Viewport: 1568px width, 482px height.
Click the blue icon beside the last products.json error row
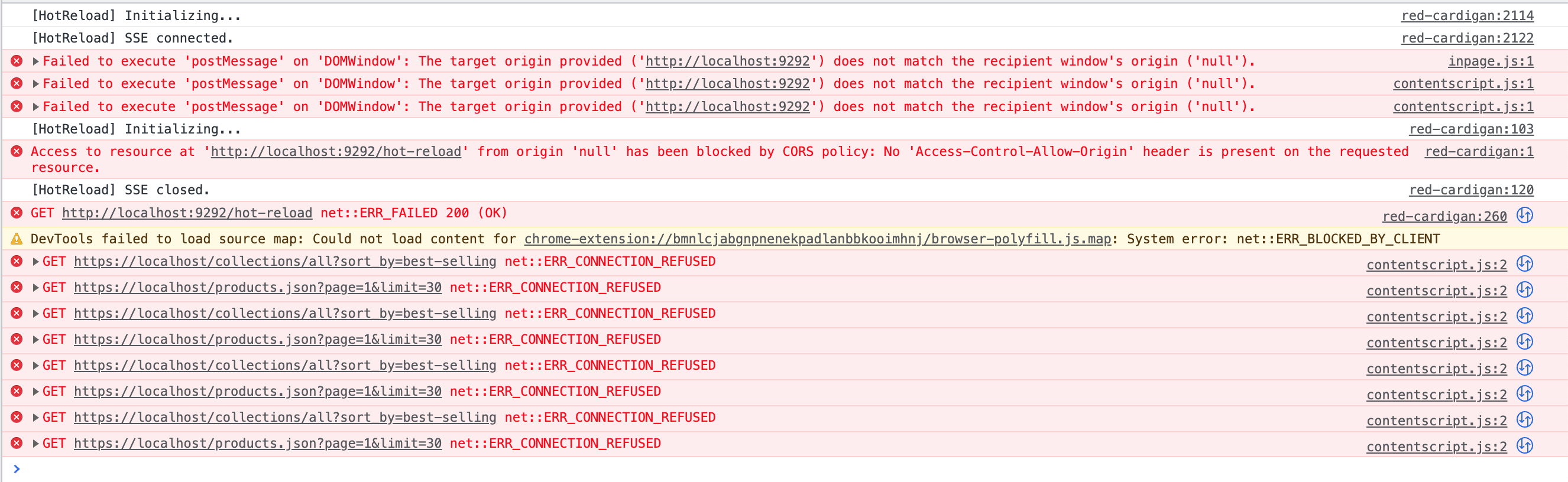(x=1526, y=445)
